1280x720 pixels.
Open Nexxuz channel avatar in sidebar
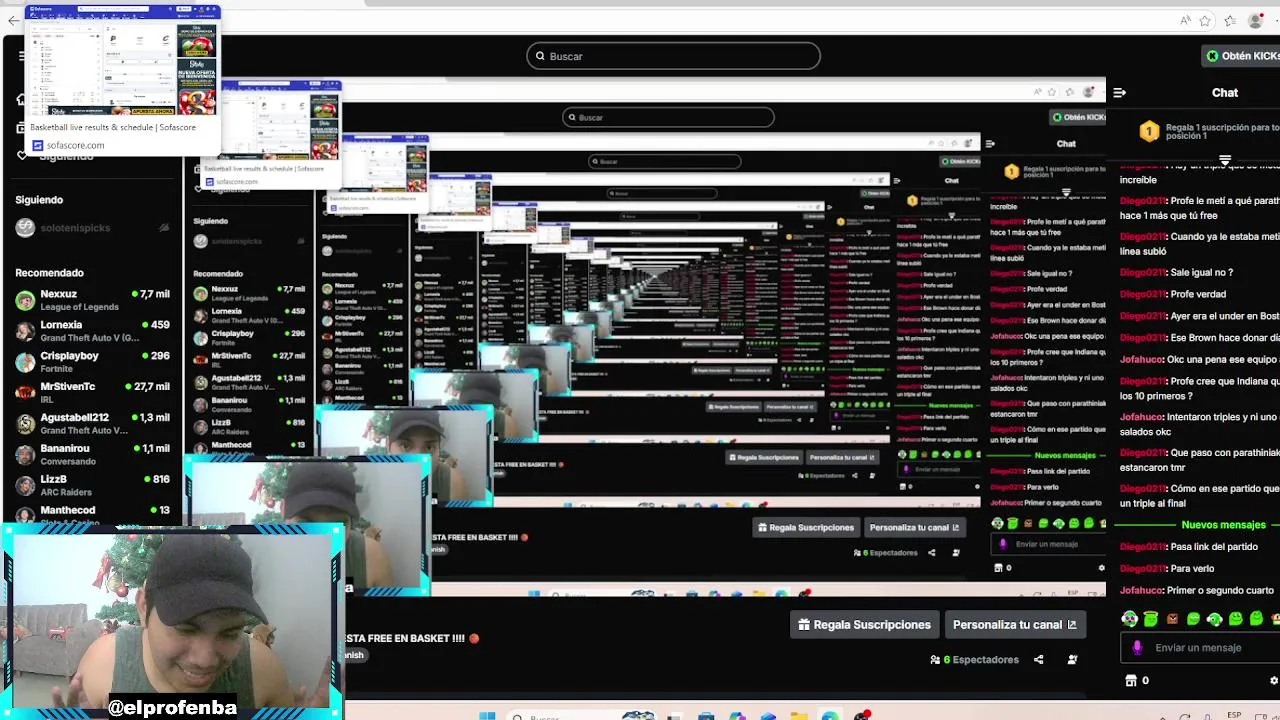[25, 300]
